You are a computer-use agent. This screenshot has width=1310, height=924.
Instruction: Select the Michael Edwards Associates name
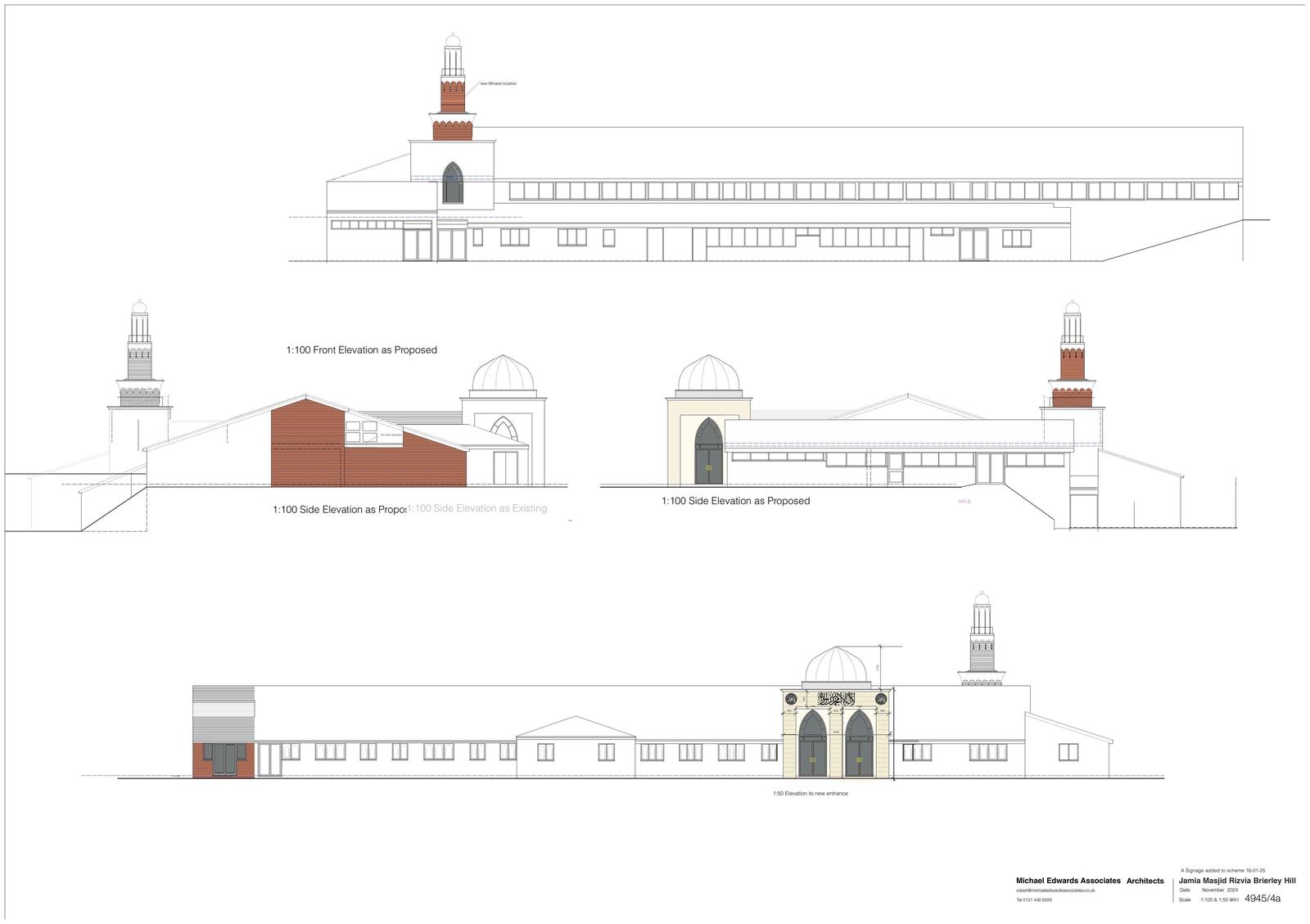click(x=1068, y=881)
